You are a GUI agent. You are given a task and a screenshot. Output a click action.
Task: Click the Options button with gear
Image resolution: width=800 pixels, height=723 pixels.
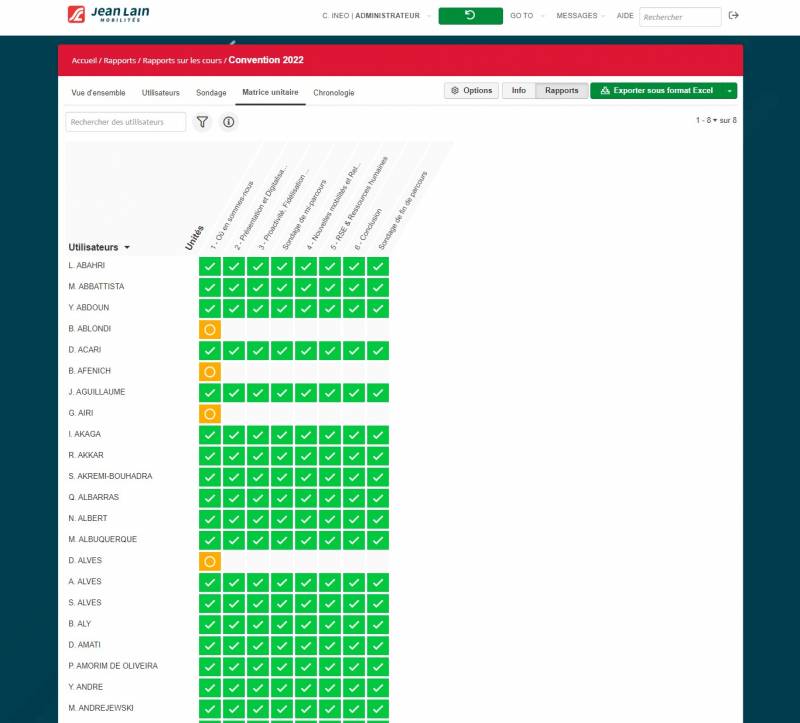[471, 91]
